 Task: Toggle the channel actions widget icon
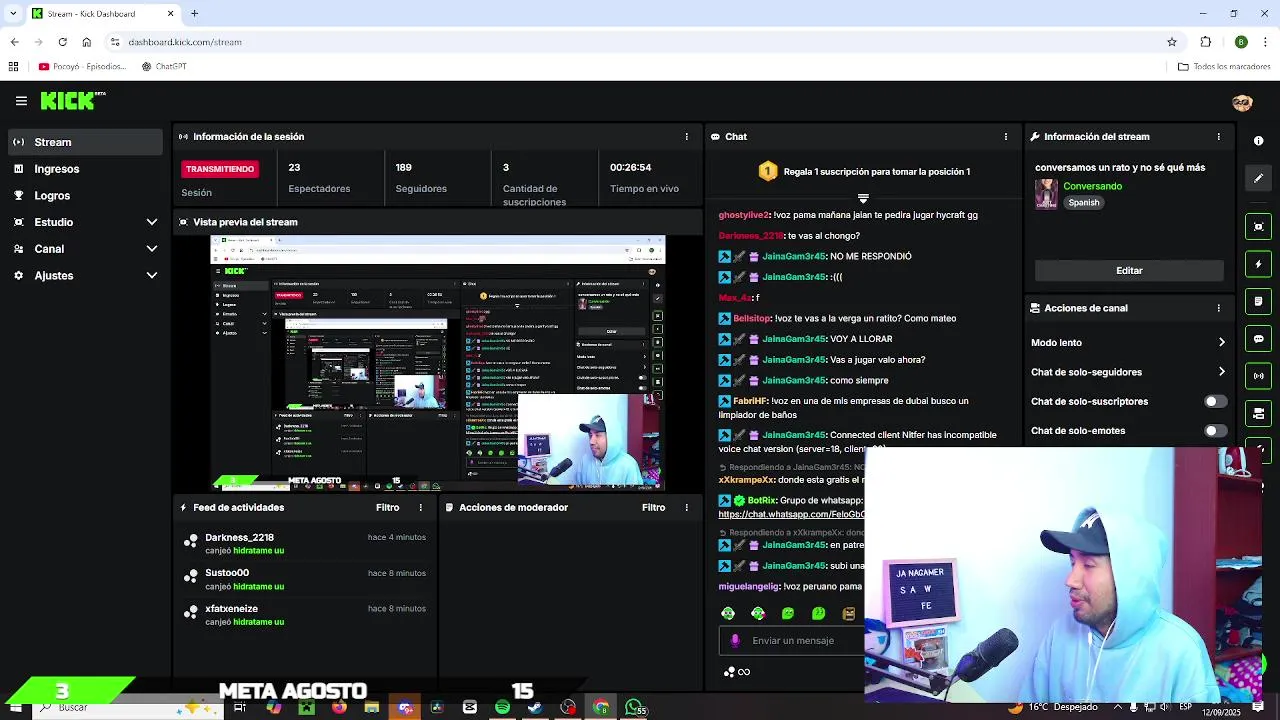(x=1259, y=413)
